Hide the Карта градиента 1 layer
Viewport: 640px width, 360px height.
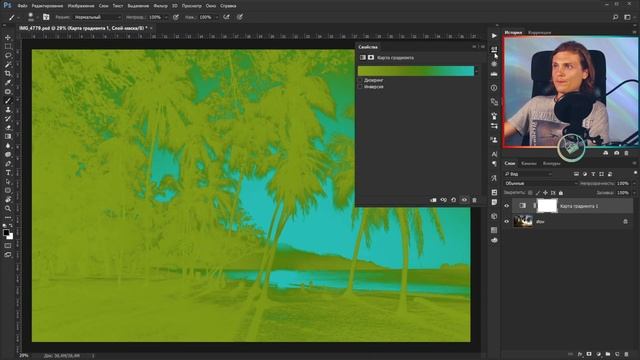[507, 206]
